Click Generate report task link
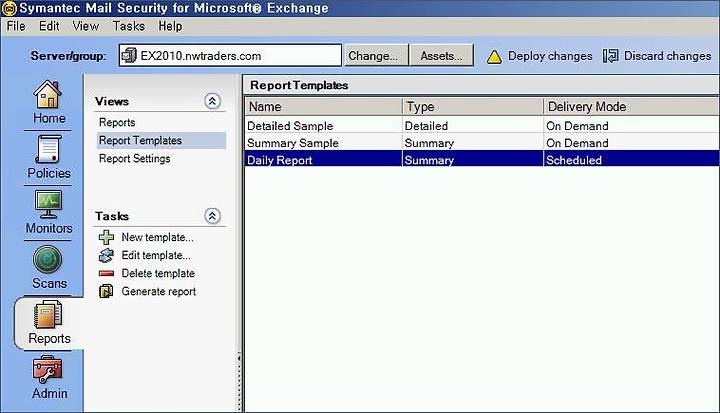 click(x=158, y=291)
